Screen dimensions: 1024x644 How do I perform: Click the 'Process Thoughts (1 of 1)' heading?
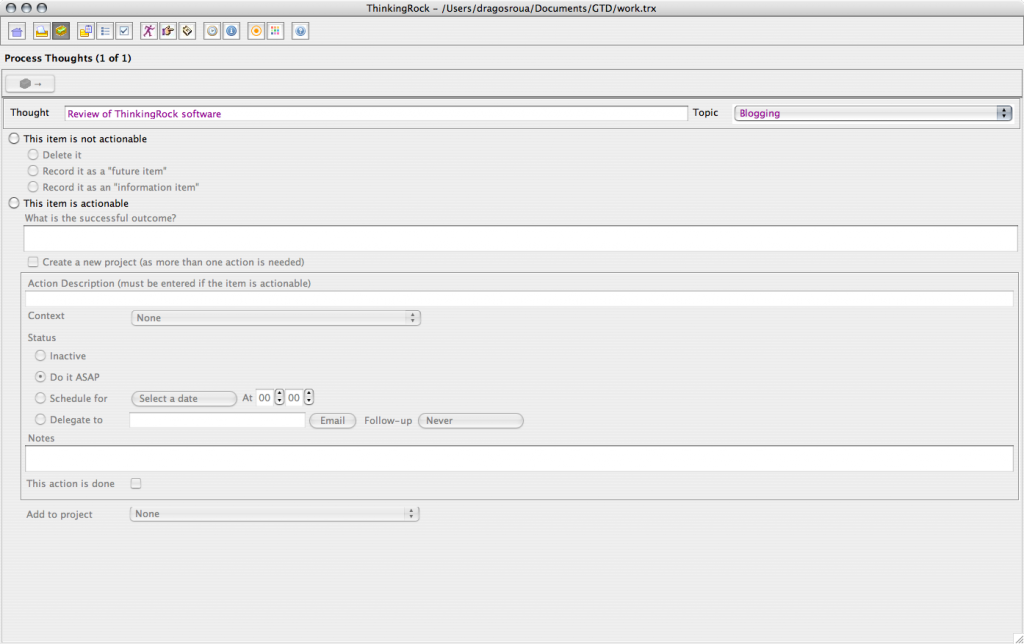click(68, 58)
